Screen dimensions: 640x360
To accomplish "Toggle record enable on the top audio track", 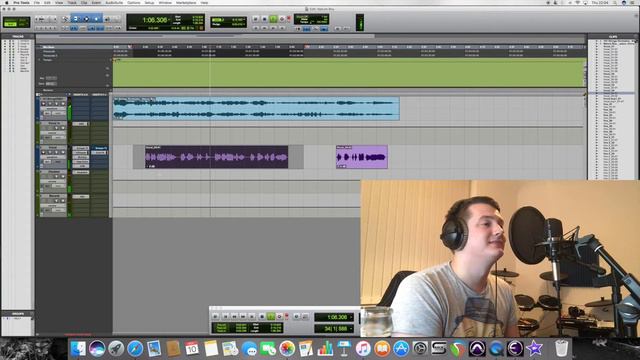I will click(43, 104).
